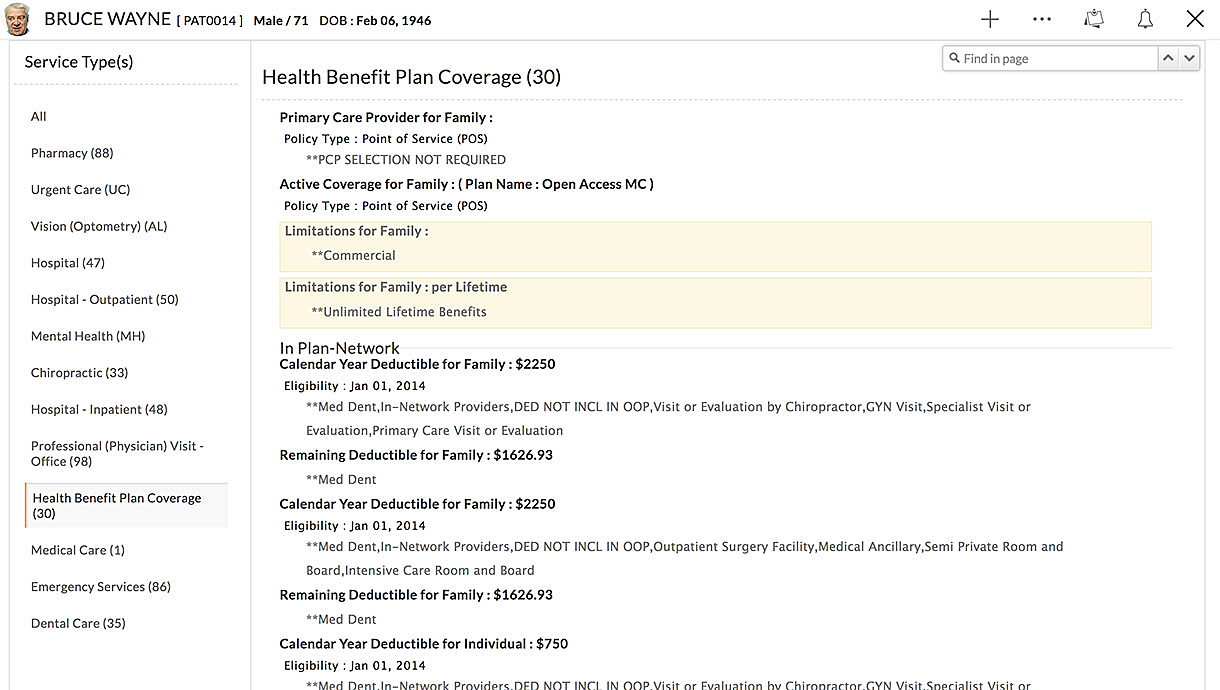
Task: Select Mental Health (MH)
Action: pyautogui.click(x=86, y=336)
